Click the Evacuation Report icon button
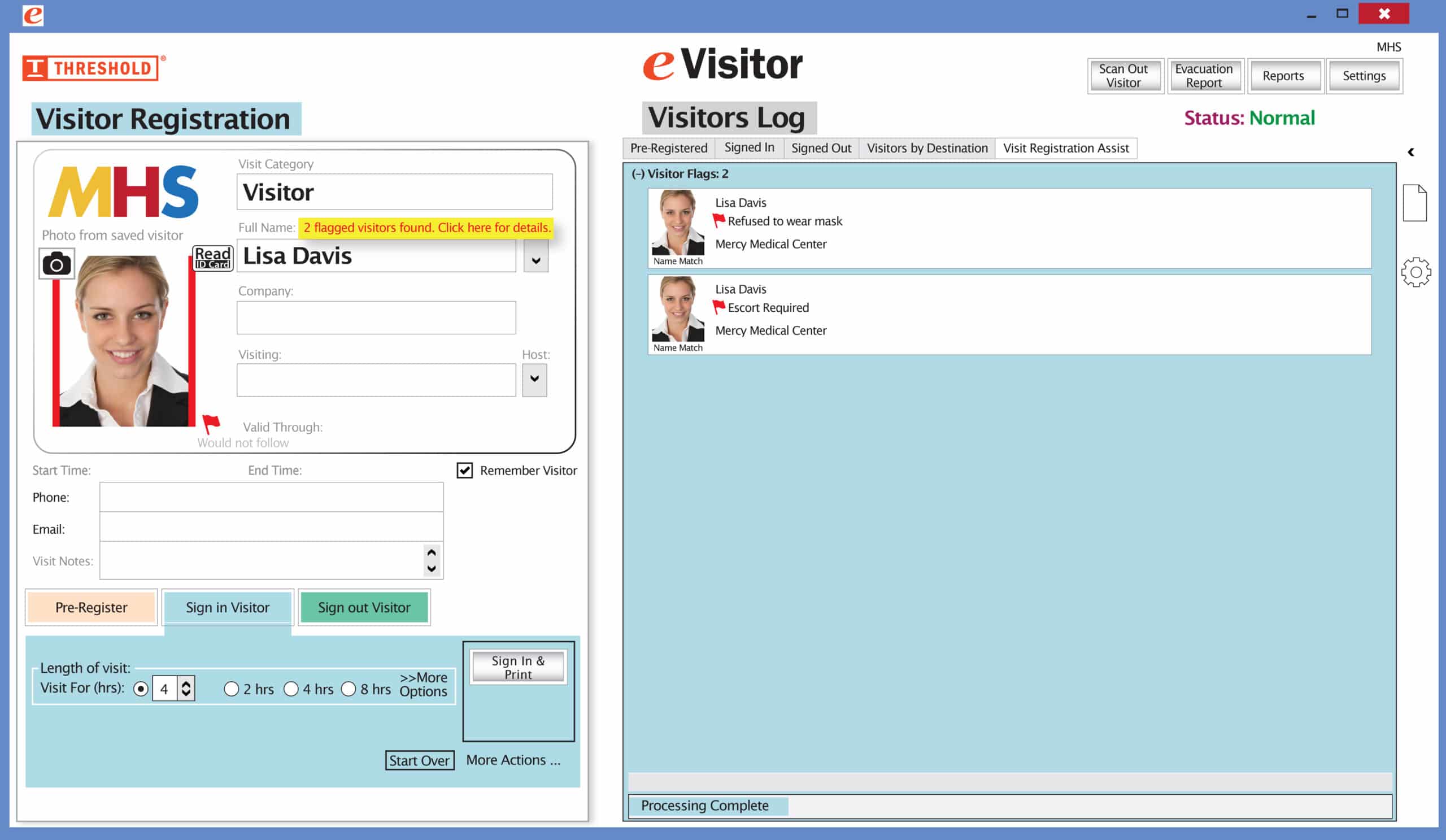 pos(1204,75)
